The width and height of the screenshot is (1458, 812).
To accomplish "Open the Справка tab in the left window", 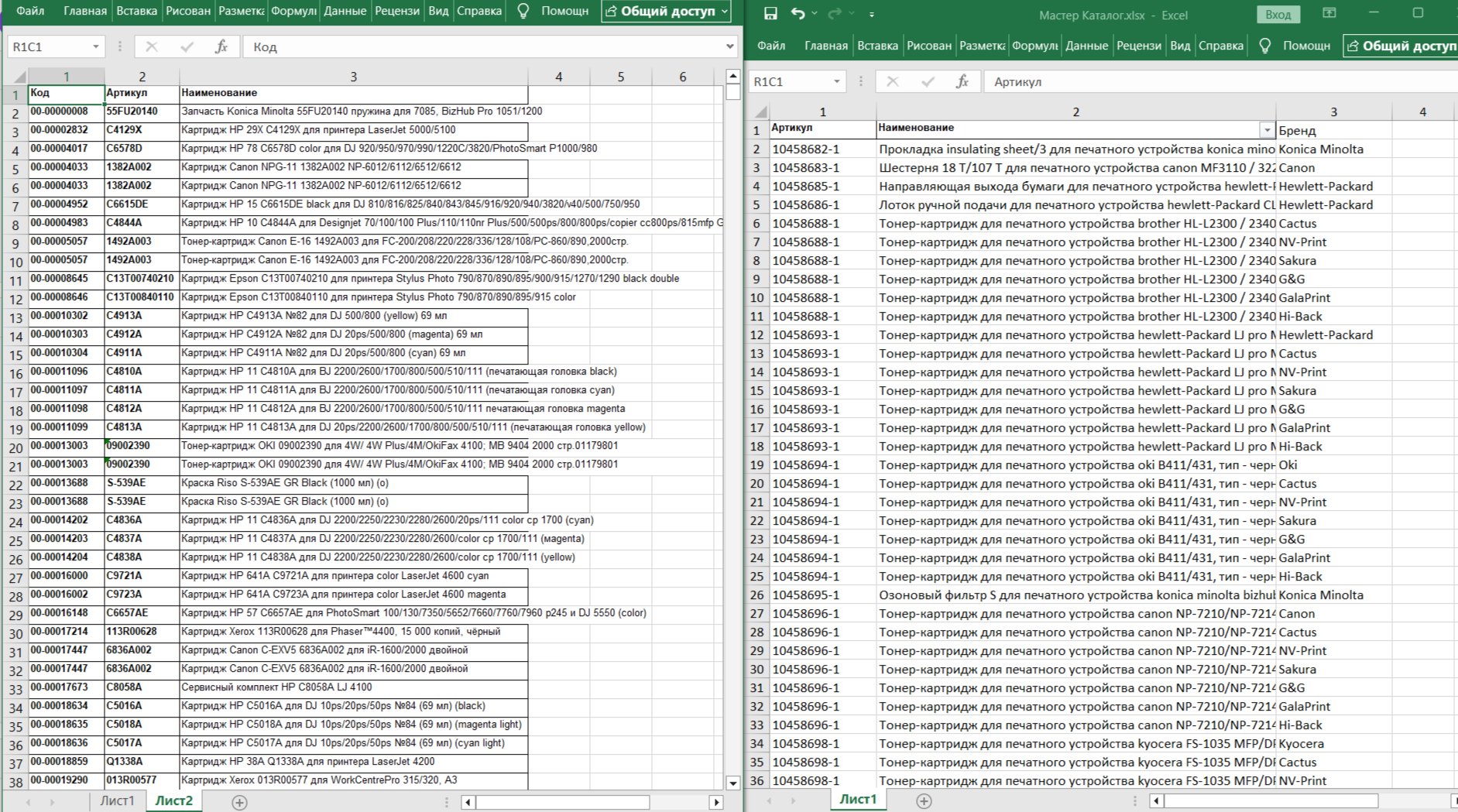I will 479,11.
